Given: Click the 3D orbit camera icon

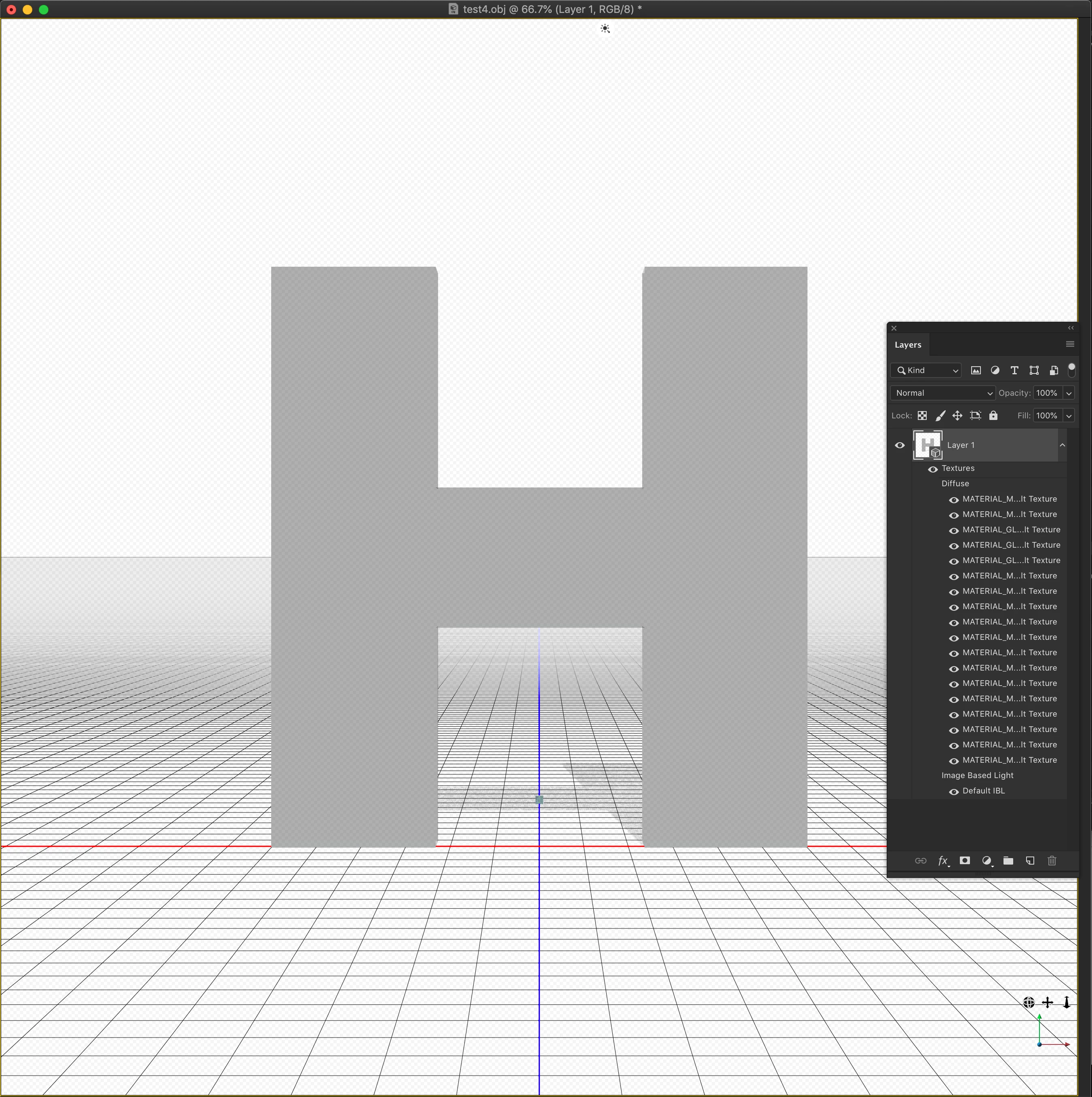Looking at the screenshot, I should tap(1029, 1002).
